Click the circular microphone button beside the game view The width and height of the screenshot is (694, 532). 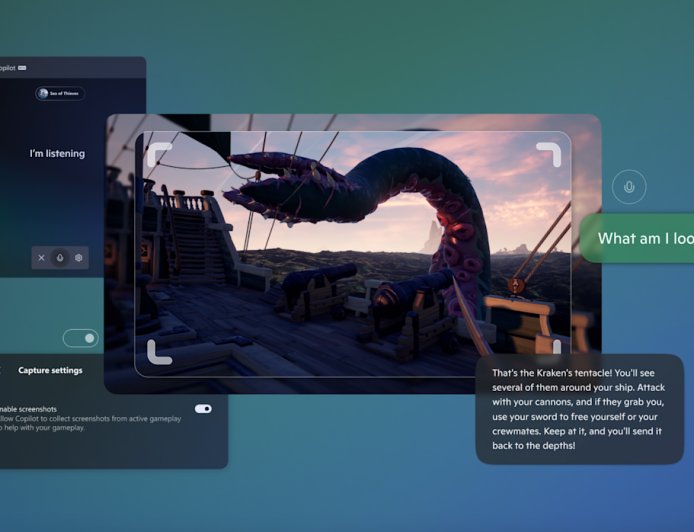click(x=629, y=187)
